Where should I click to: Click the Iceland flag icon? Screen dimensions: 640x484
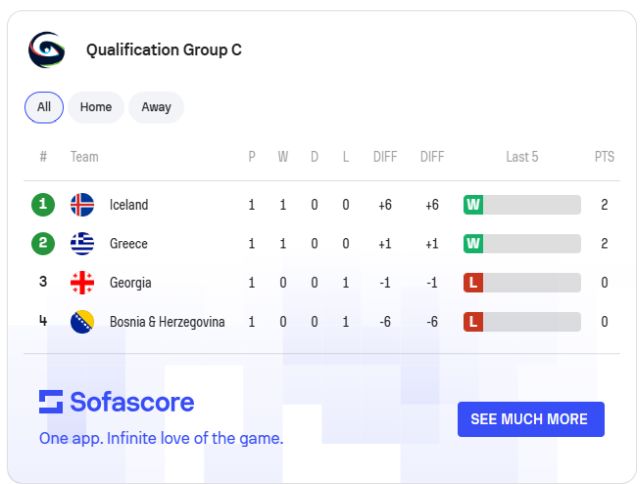(82, 205)
